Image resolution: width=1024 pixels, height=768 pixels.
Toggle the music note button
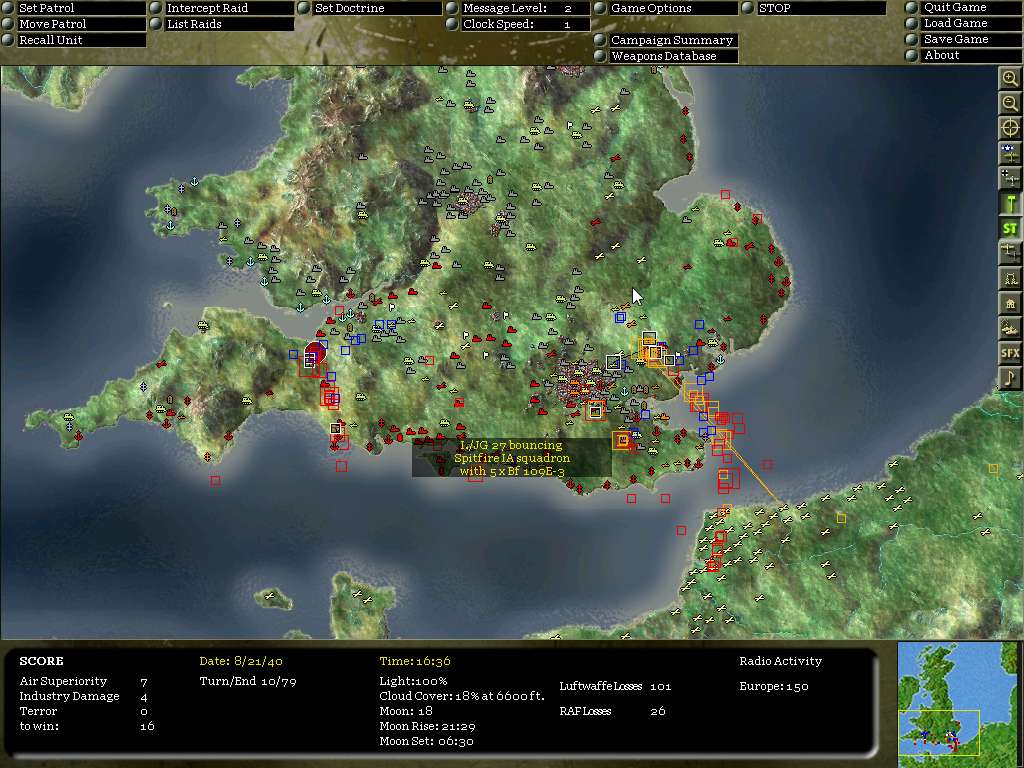[x=1010, y=377]
